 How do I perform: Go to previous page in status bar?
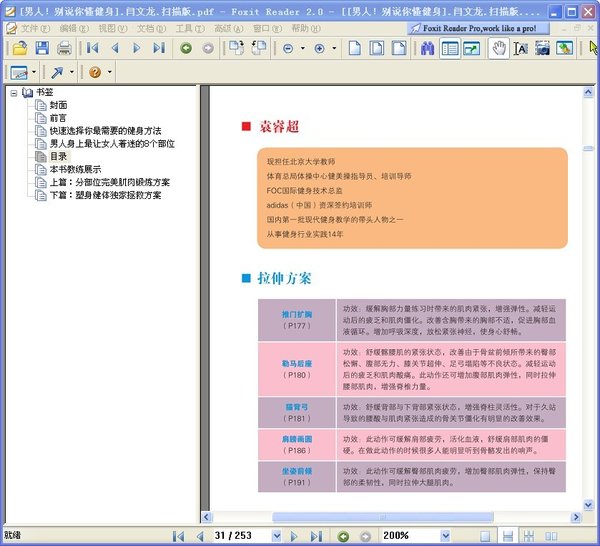200,536
